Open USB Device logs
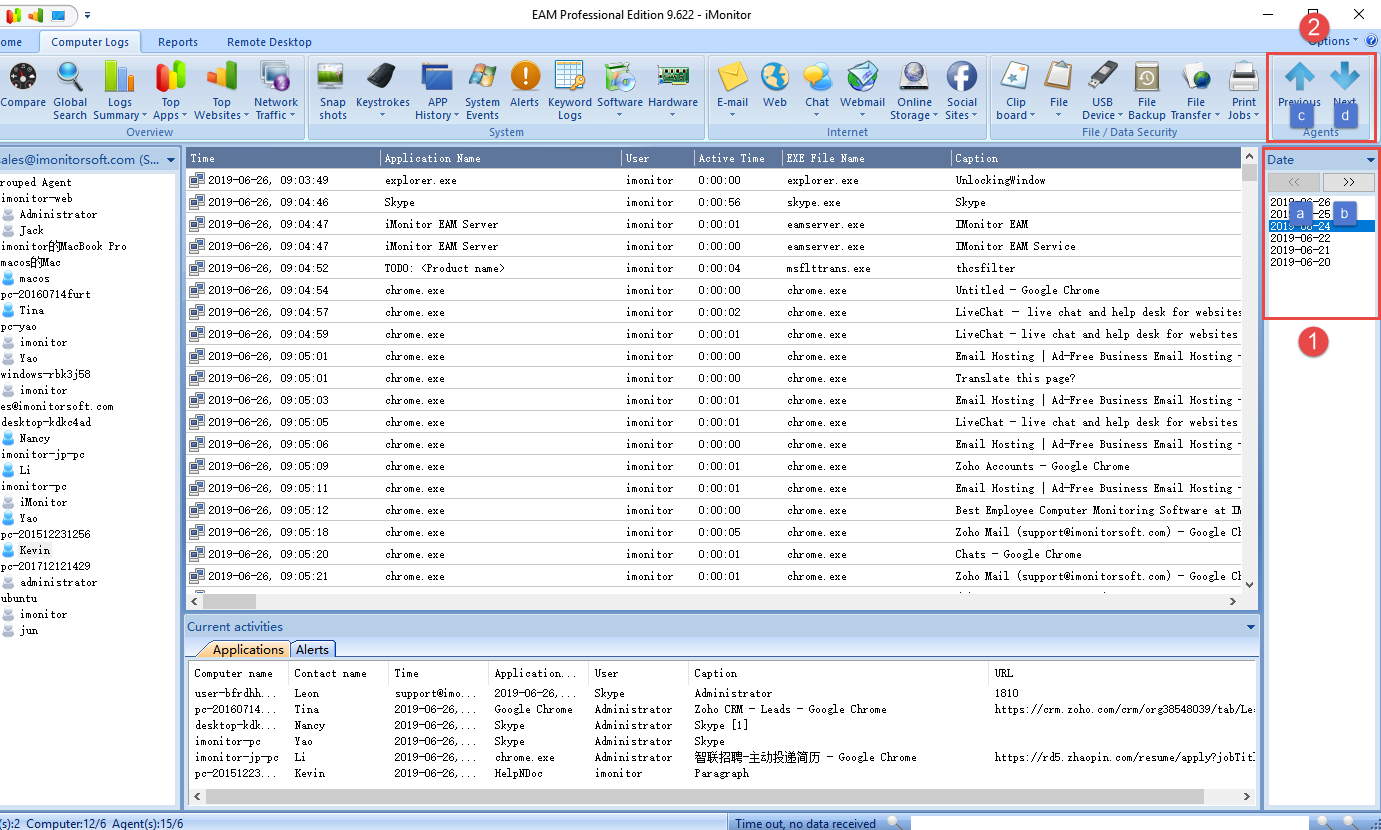This screenshot has height=830, width=1381. point(1102,90)
